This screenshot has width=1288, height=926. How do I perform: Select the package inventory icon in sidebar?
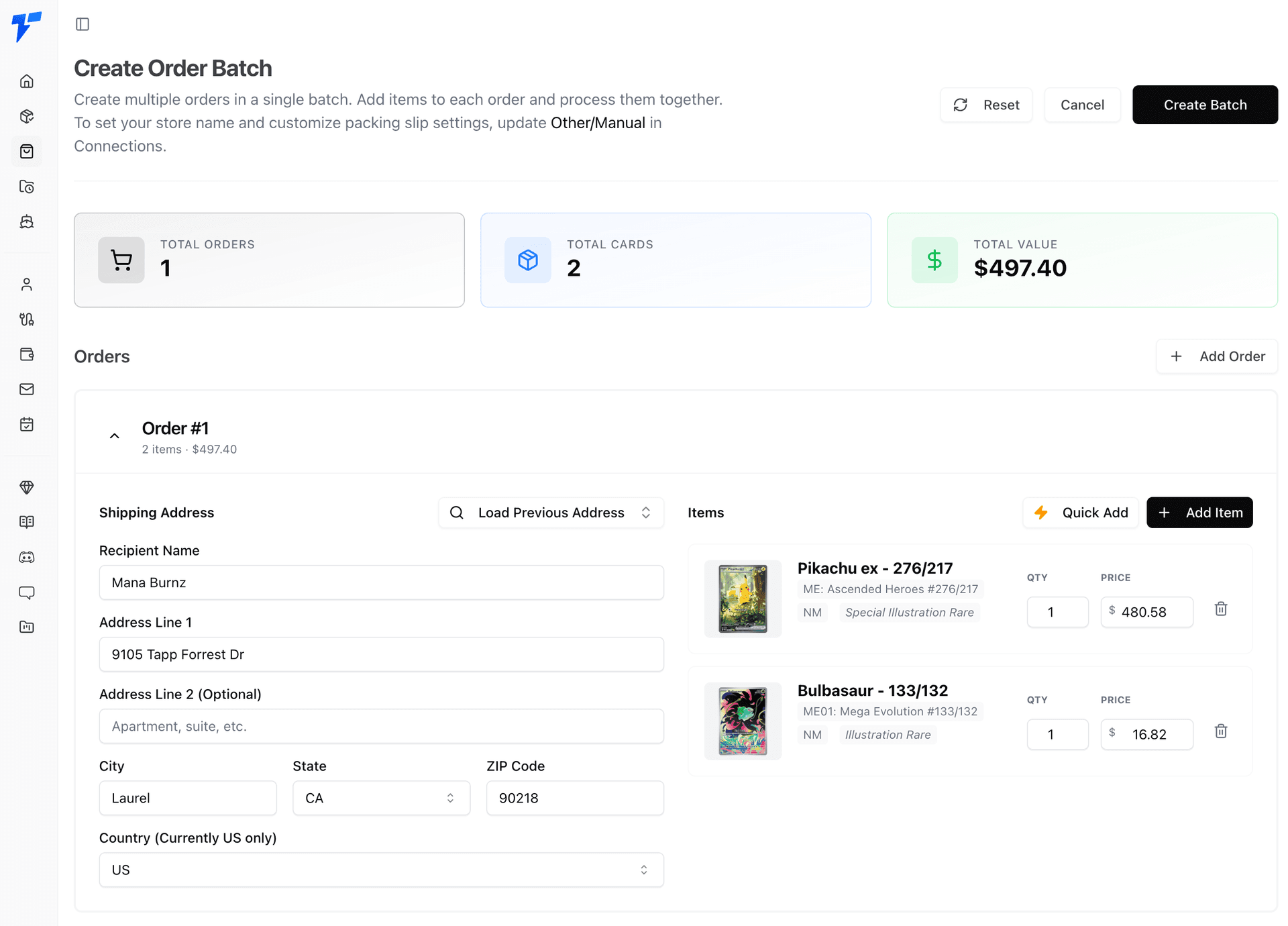(27, 116)
